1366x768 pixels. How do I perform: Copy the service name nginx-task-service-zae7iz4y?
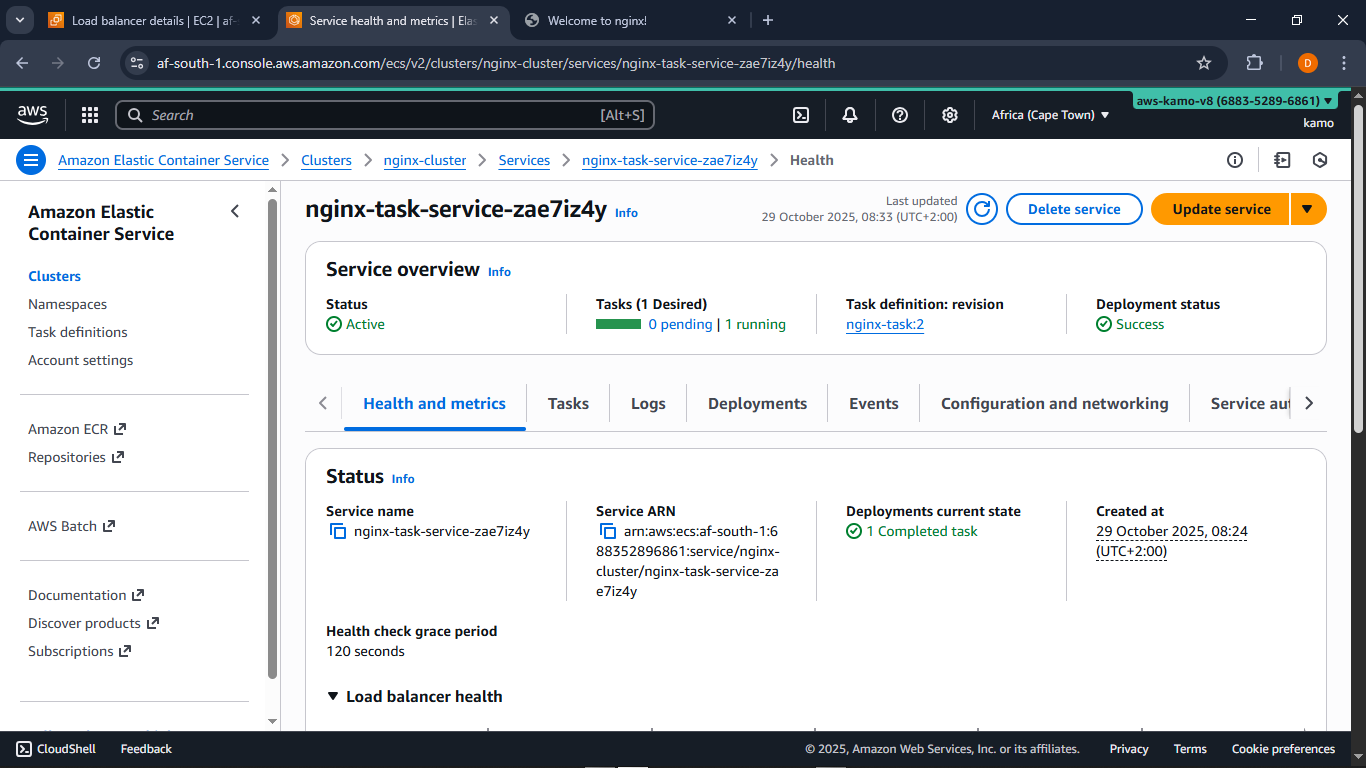[x=338, y=531]
